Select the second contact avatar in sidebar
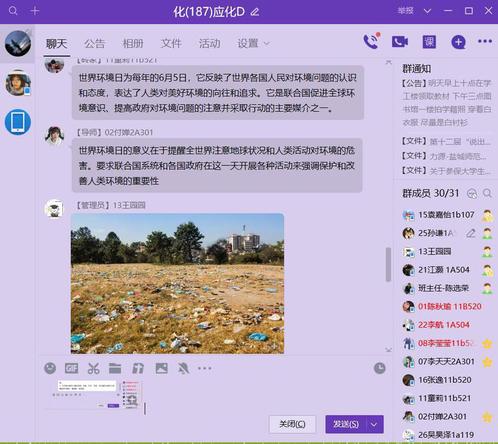This screenshot has width=498, height=444. click(18, 83)
